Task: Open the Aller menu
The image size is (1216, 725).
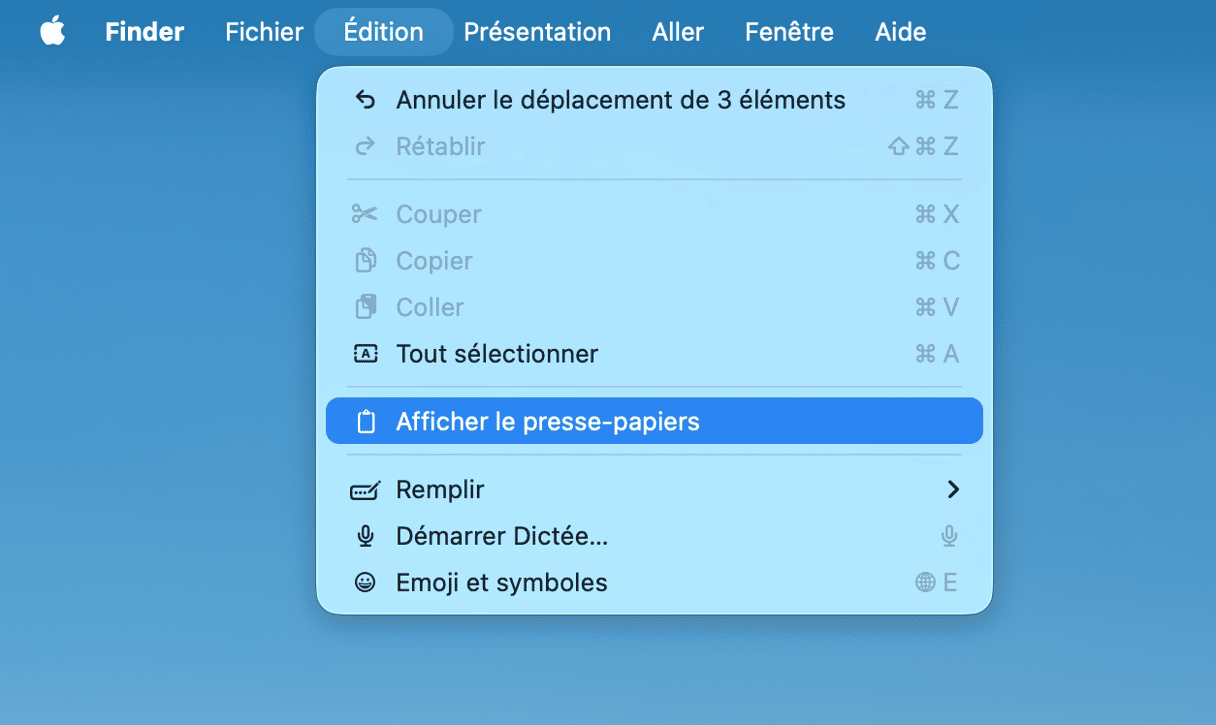Action: click(x=678, y=32)
